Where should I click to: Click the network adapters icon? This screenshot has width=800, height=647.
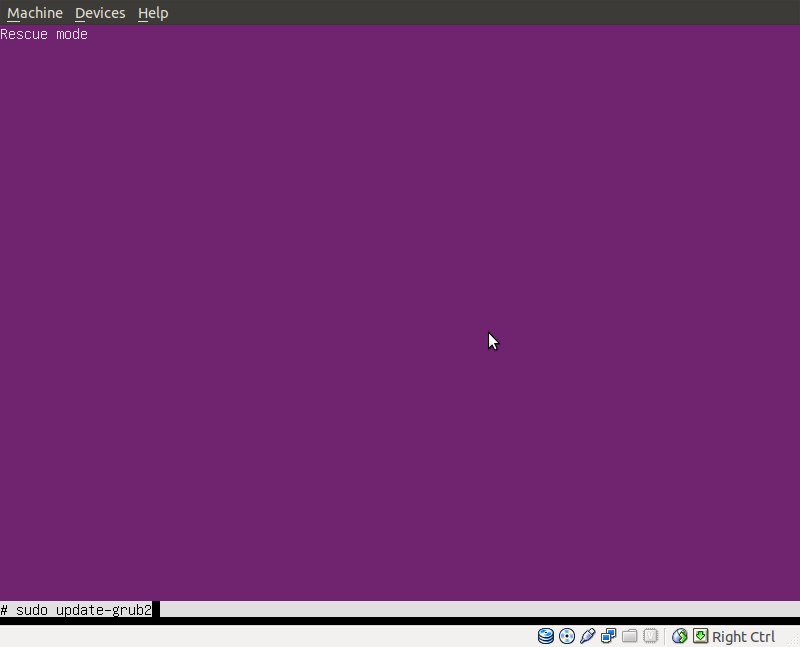coord(609,636)
